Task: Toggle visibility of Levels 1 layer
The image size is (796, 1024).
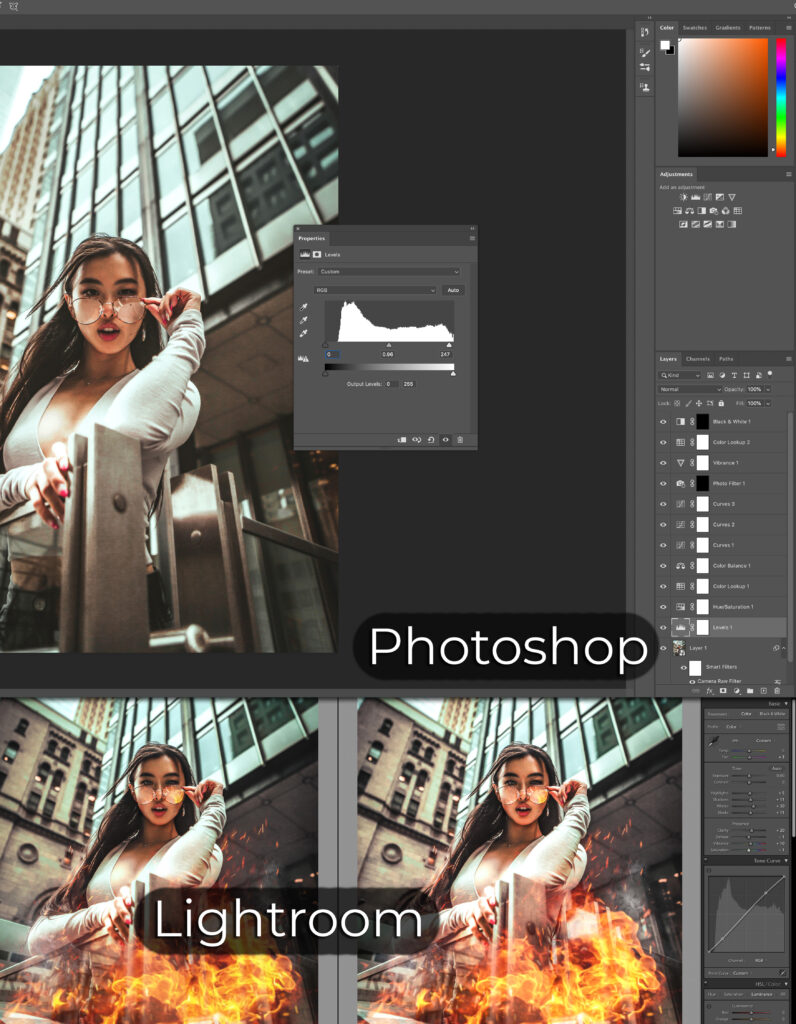Action: [663, 628]
